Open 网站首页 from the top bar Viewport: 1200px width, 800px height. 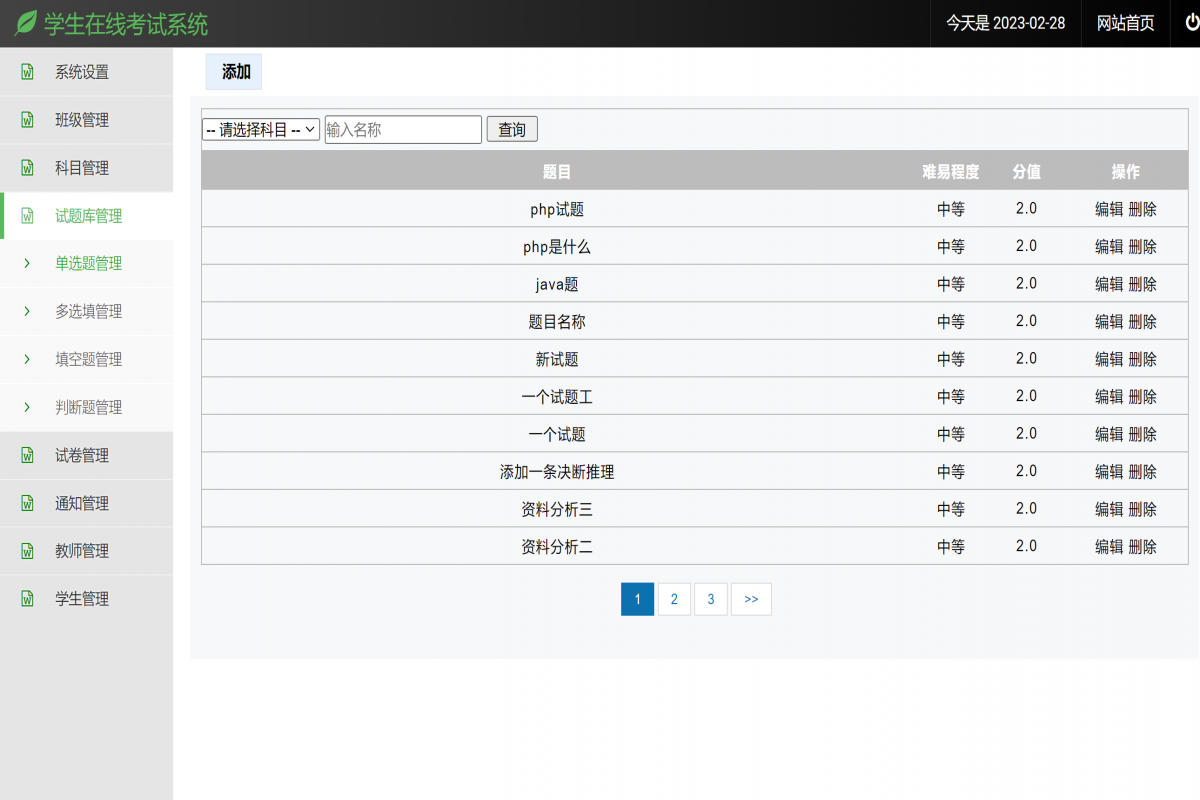point(1124,23)
